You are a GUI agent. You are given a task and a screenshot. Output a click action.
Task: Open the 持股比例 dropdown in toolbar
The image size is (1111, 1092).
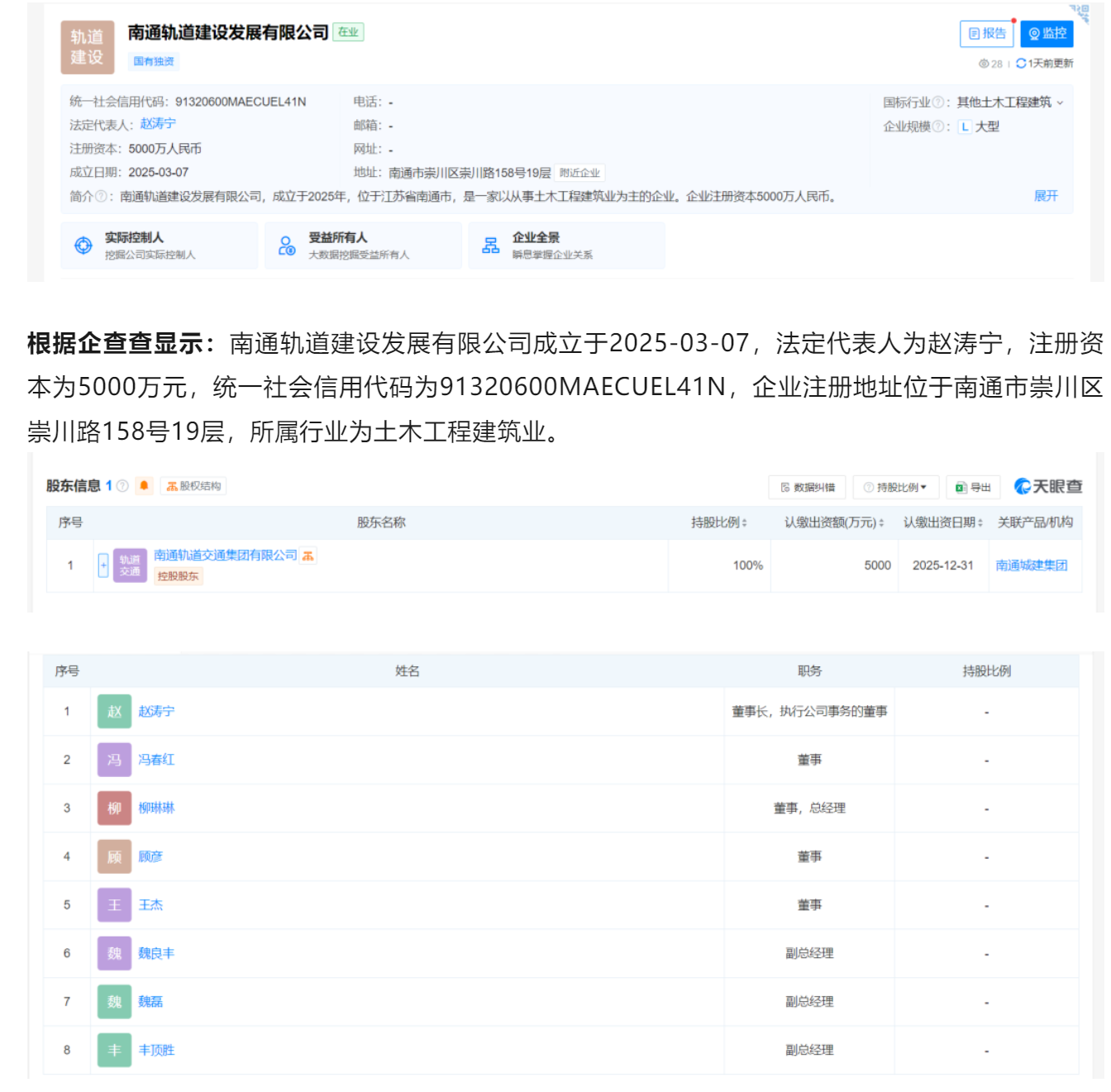click(895, 487)
